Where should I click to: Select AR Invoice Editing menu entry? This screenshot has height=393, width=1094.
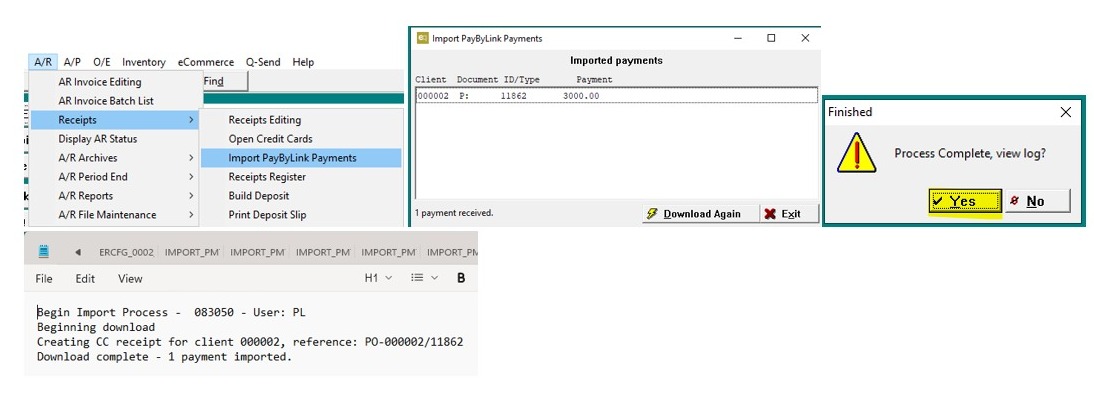point(114,82)
